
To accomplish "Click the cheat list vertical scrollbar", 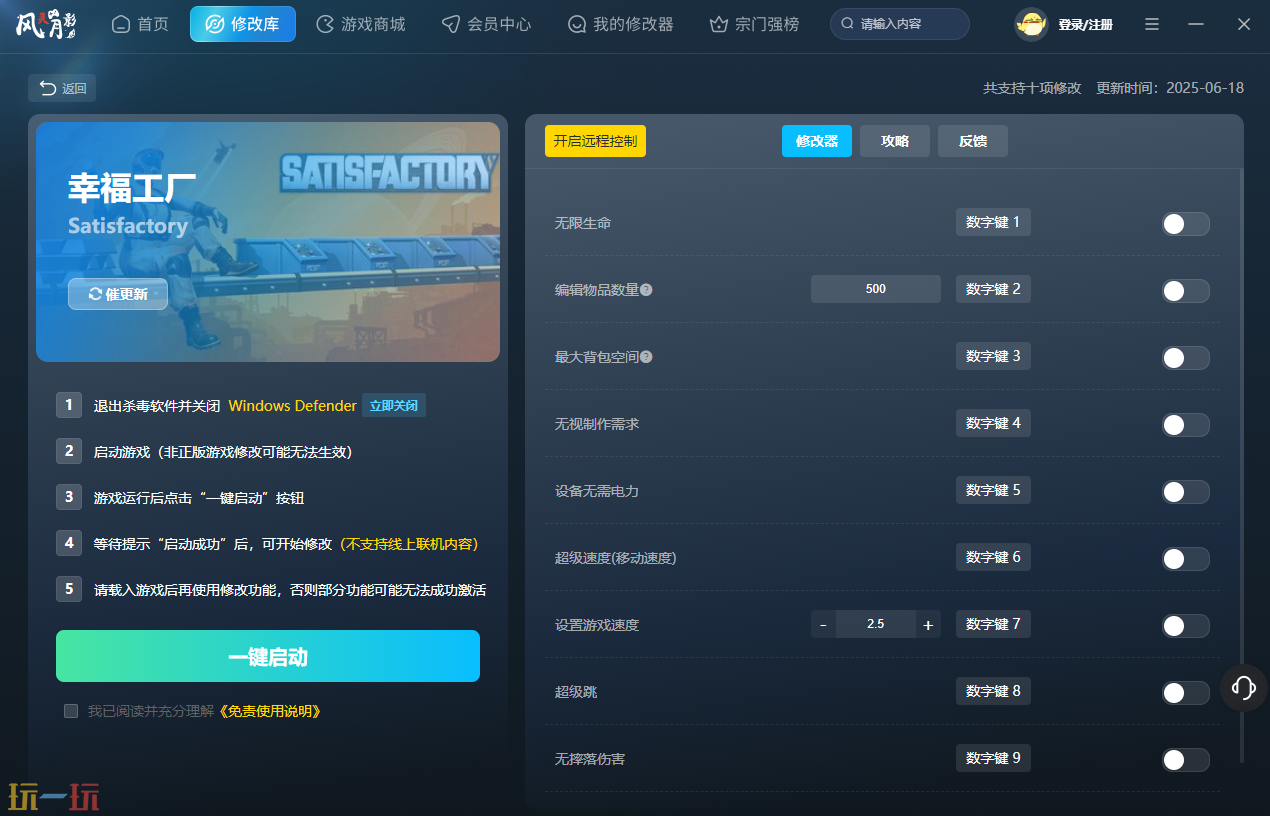I will (x=1242, y=465).
